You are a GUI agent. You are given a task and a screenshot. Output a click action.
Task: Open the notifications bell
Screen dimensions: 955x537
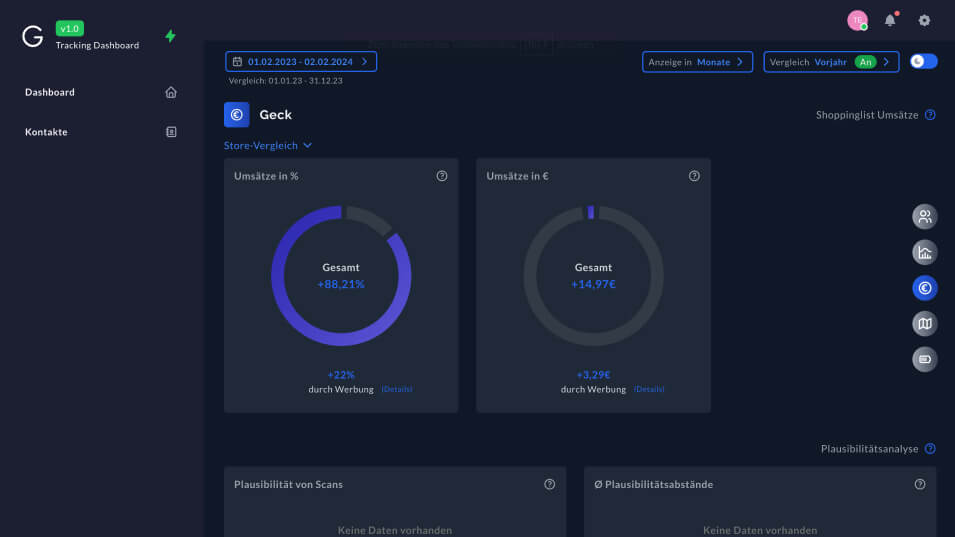890,20
